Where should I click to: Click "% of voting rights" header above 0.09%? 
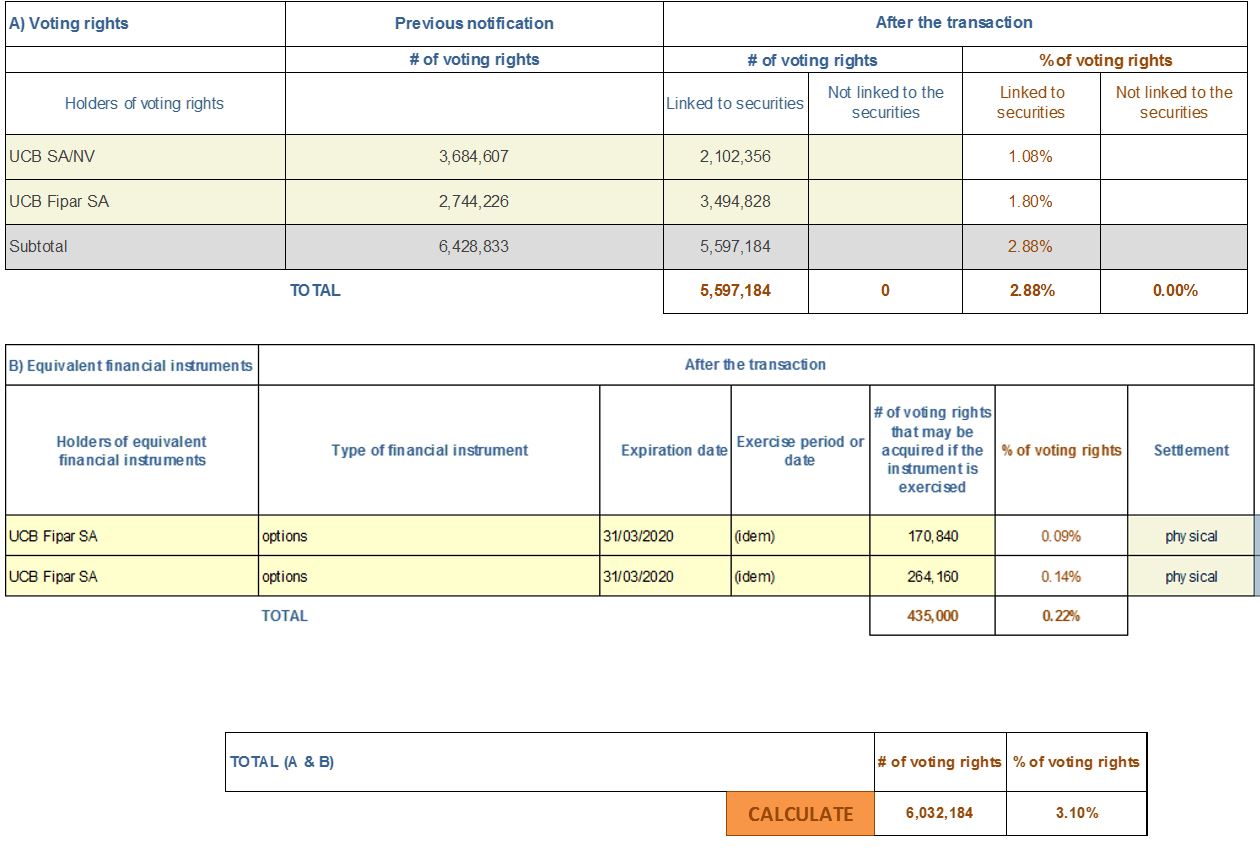pos(1061,450)
